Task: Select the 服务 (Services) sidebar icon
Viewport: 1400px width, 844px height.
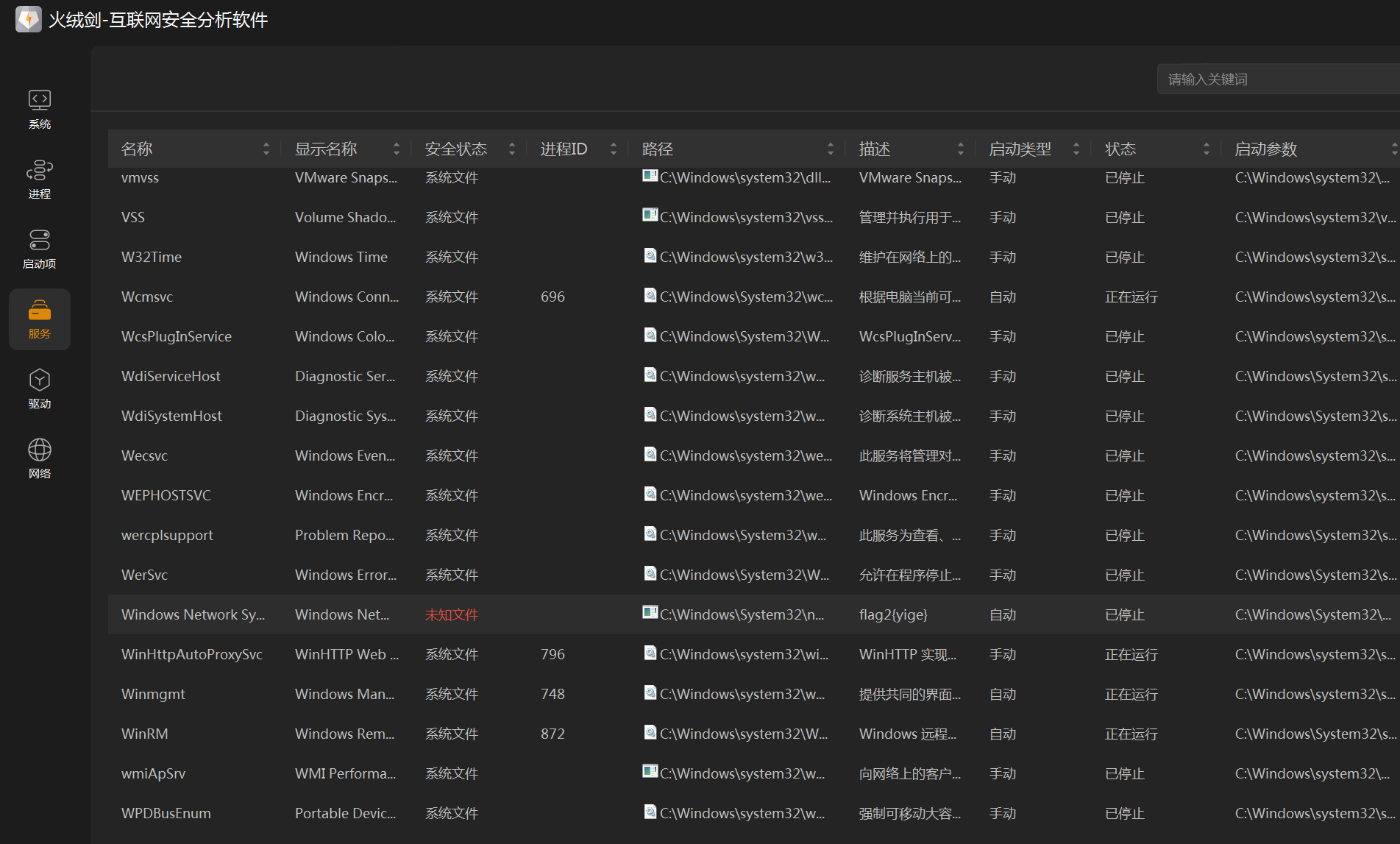Action: click(40, 319)
